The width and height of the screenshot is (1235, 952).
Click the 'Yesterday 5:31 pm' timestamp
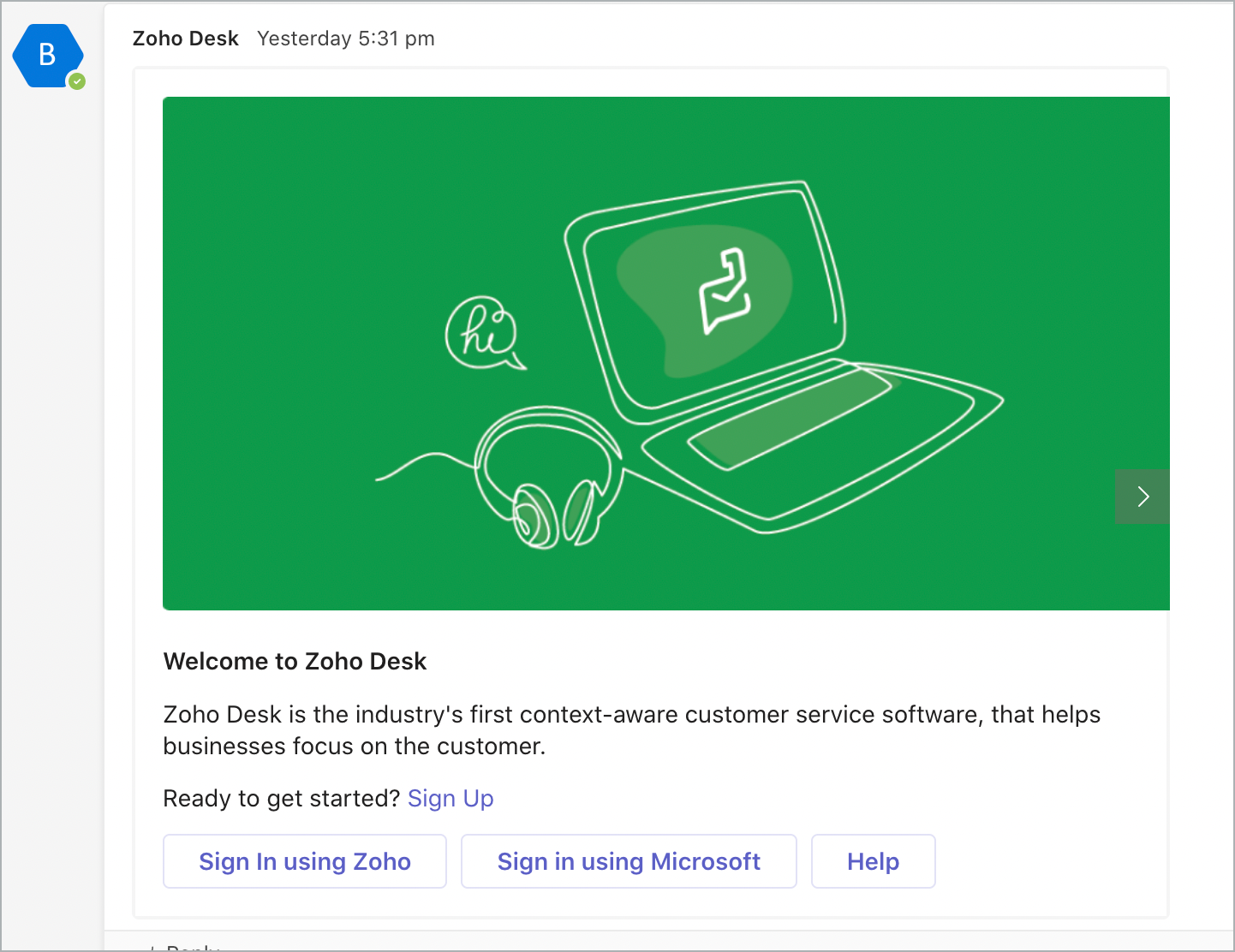[x=346, y=39]
